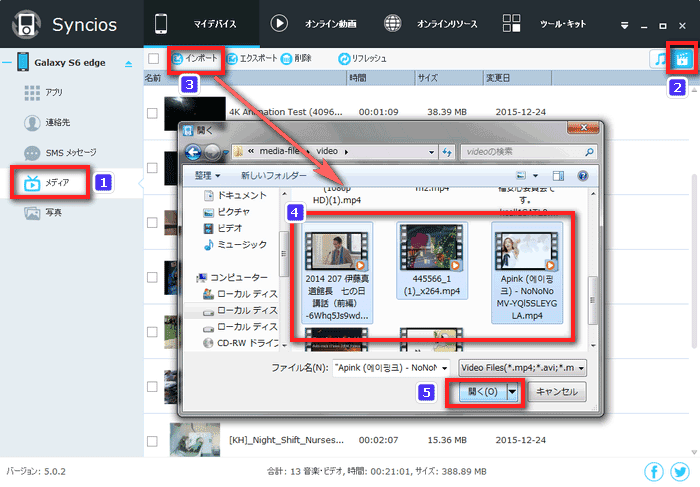Image resolution: width=700 pixels, height=487 pixels.
Task: Select the Apink NoNoNo MV file
Action: [x=527, y=273]
